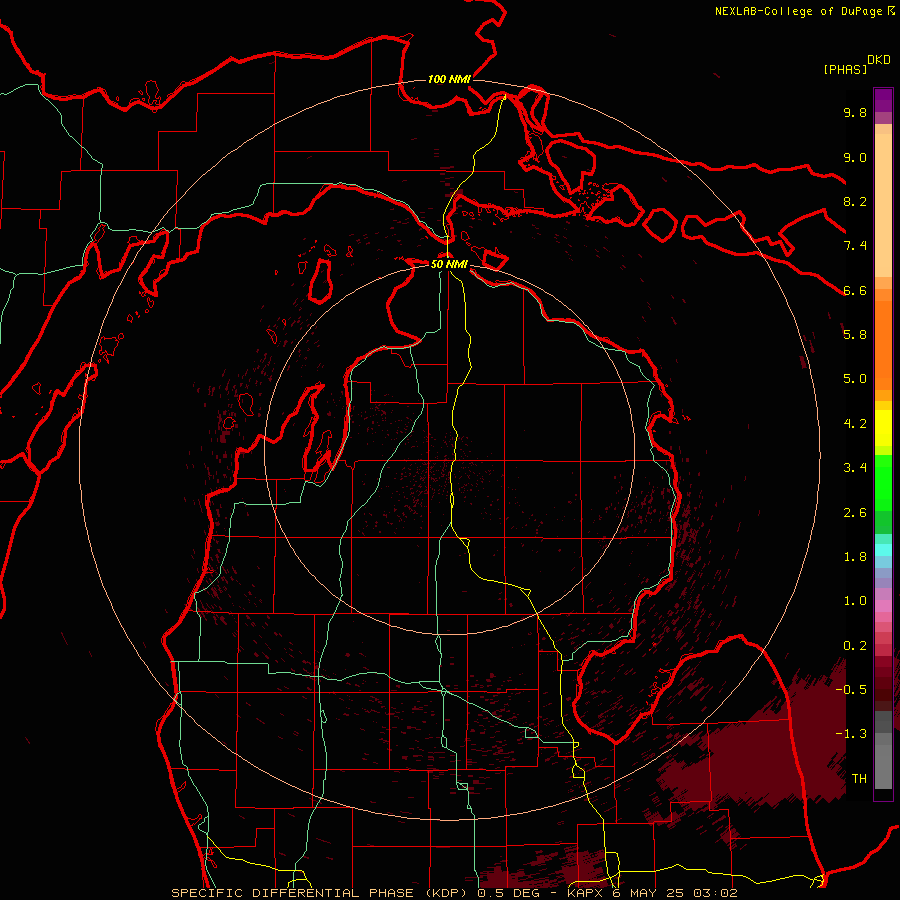Pick the 5.8 legend value
900x900 pixels.
coord(855,335)
